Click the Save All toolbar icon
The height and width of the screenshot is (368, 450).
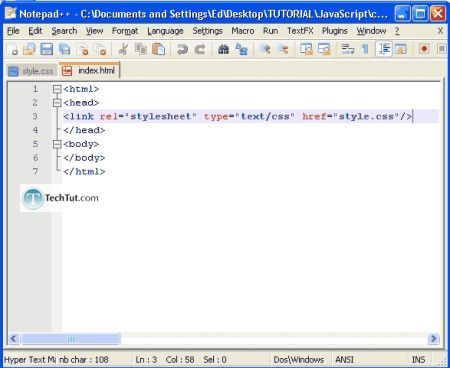[64, 49]
